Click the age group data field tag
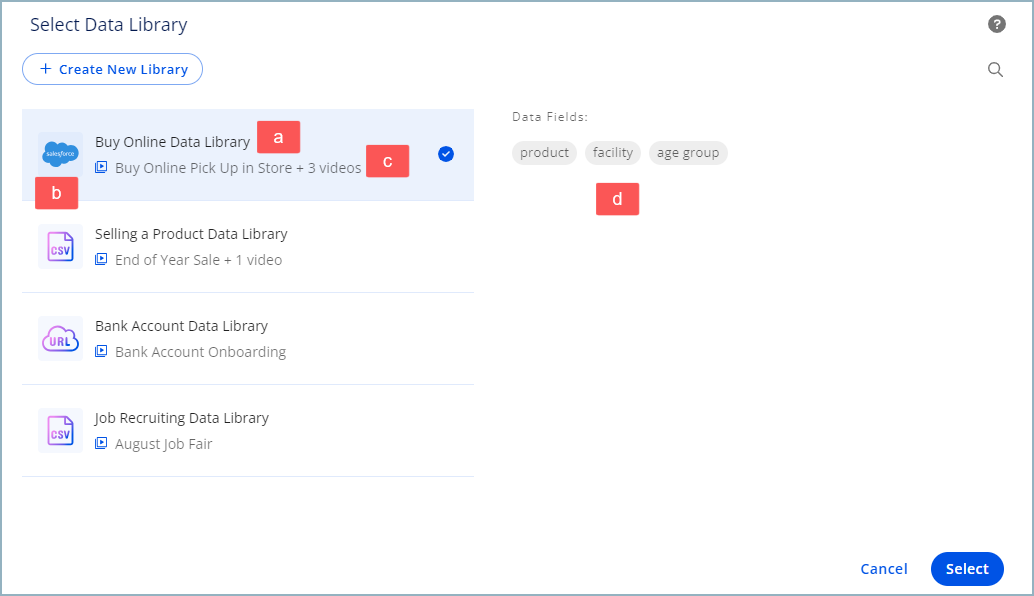This screenshot has width=1034, height=596. coord(688,153)
